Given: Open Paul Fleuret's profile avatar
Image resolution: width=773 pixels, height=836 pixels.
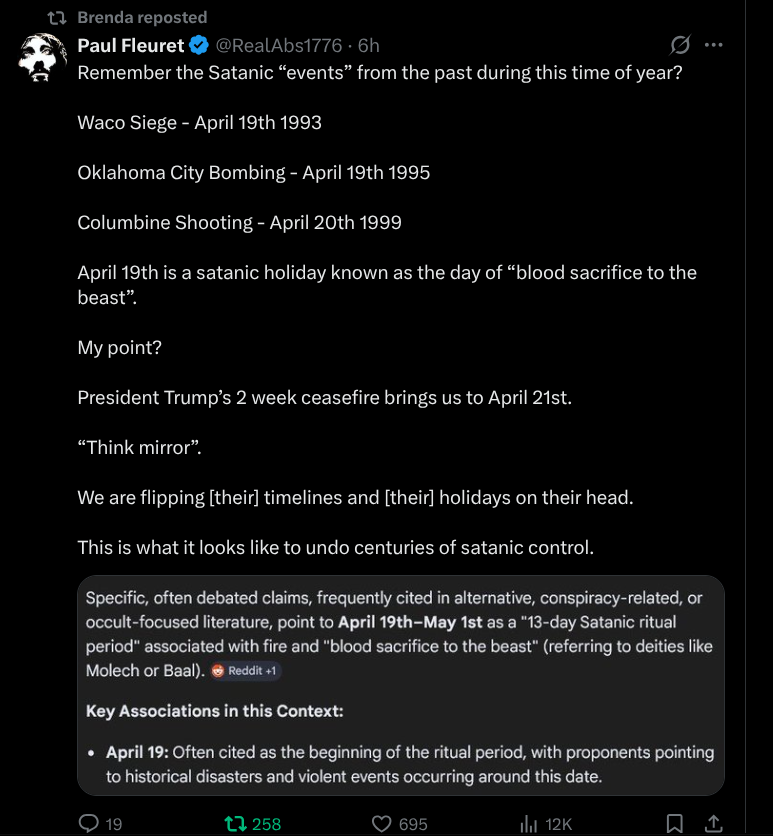Looking at the screenshot, I should pyautogui.click(x=43, y=59).
